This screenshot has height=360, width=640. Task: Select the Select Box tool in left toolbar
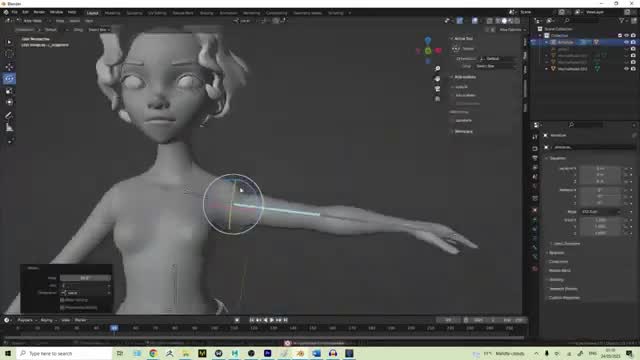click(9, 42)
